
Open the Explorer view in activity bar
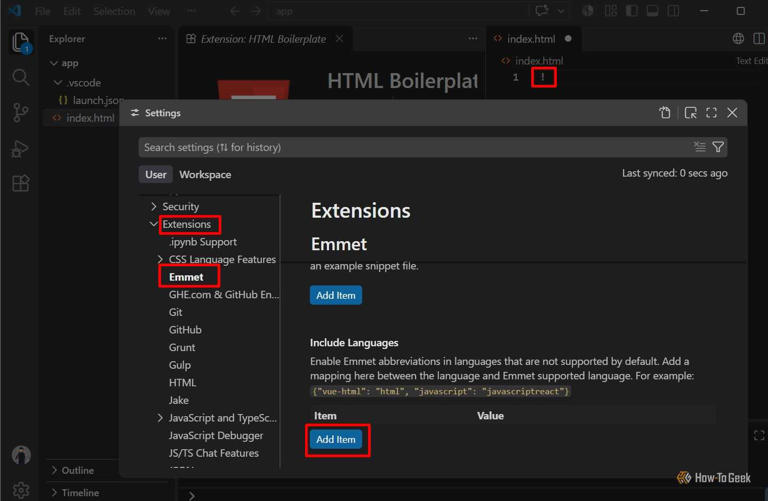click(21, 42)
